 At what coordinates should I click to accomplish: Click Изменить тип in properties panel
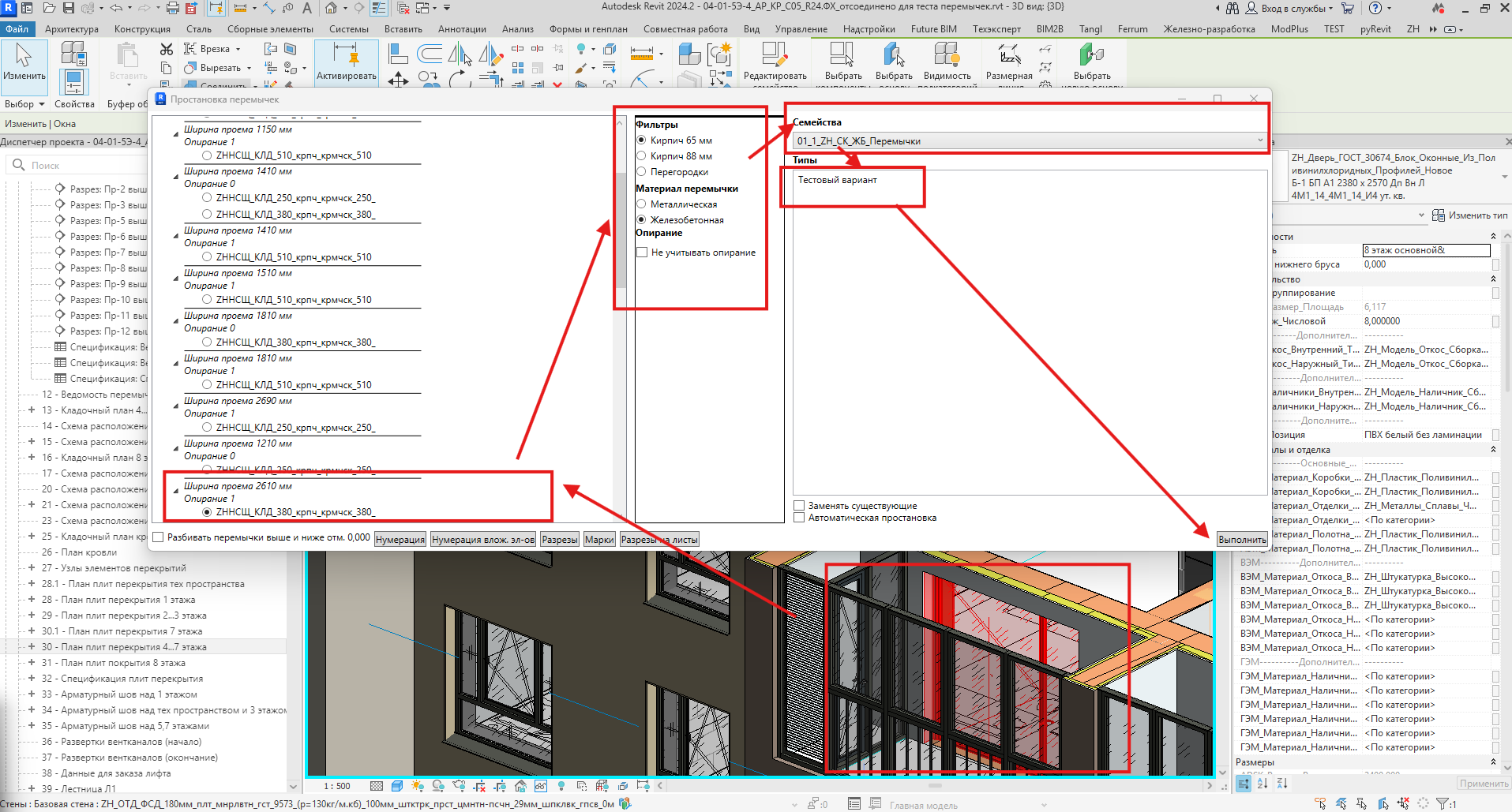[1470, 215]
